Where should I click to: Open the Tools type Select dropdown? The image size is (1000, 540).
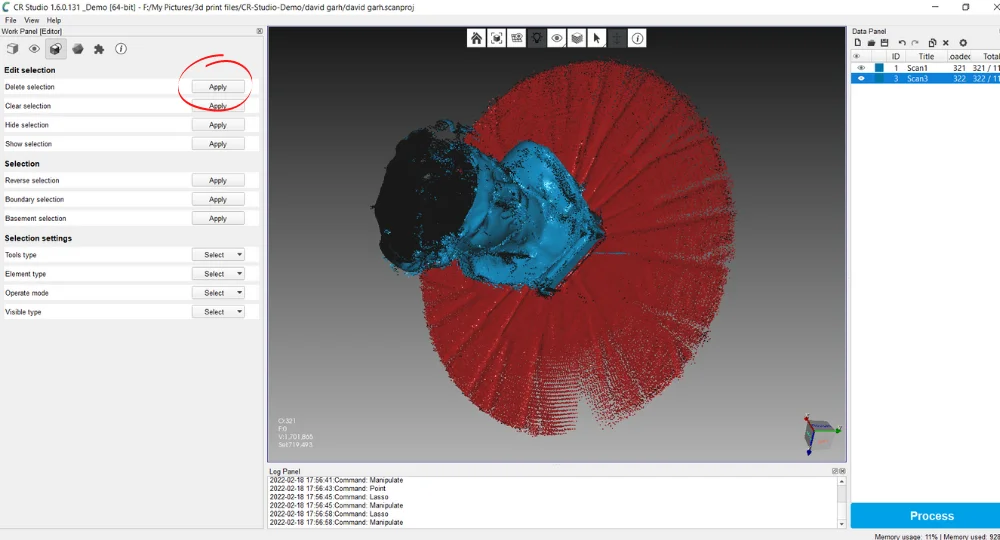pyautogui.click(x=218, y=254)
